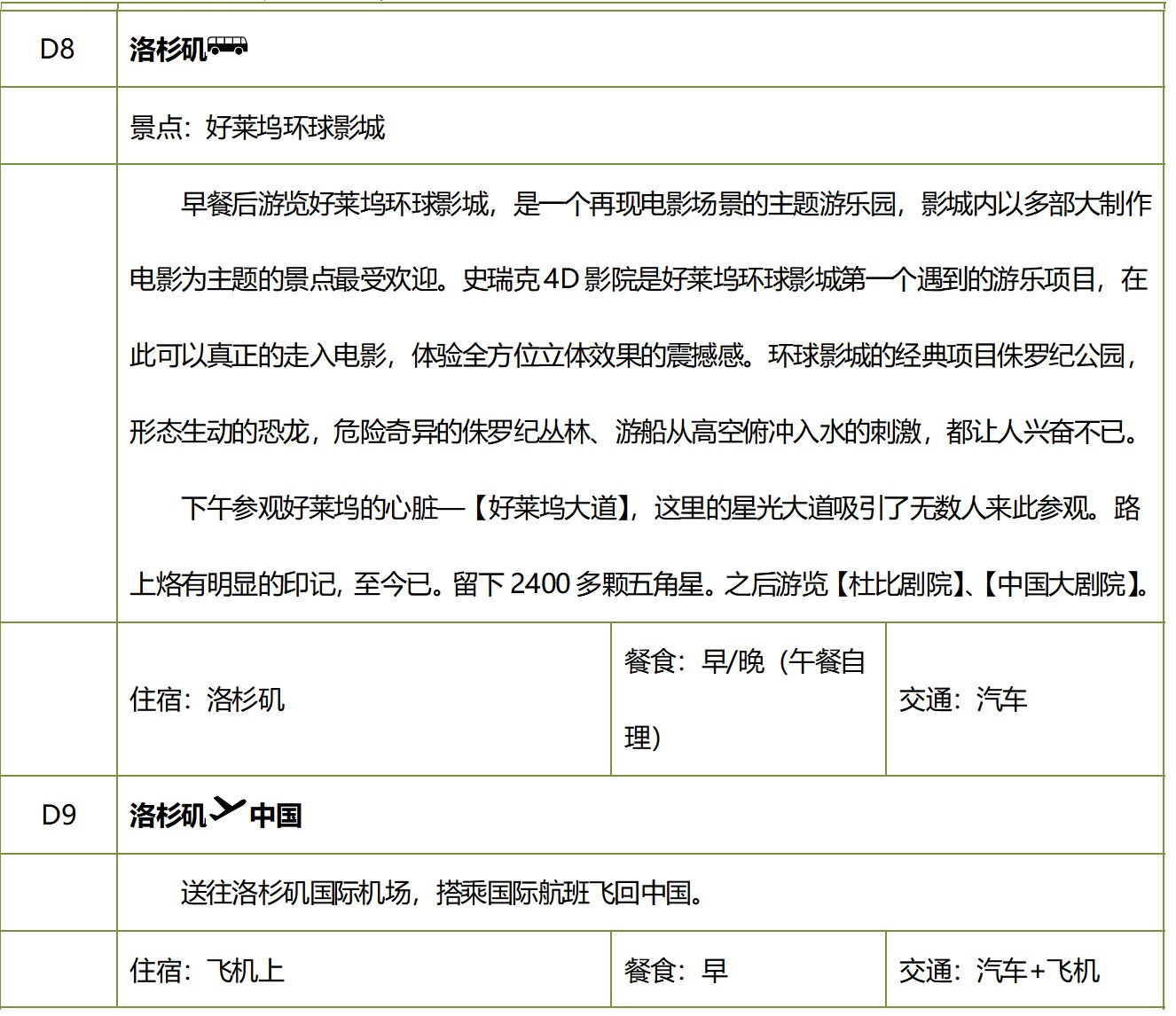Screen dimensions: 1176x1016
Task: Click the 住宿：飞机上 cell
Action: [x=208, y=971]
